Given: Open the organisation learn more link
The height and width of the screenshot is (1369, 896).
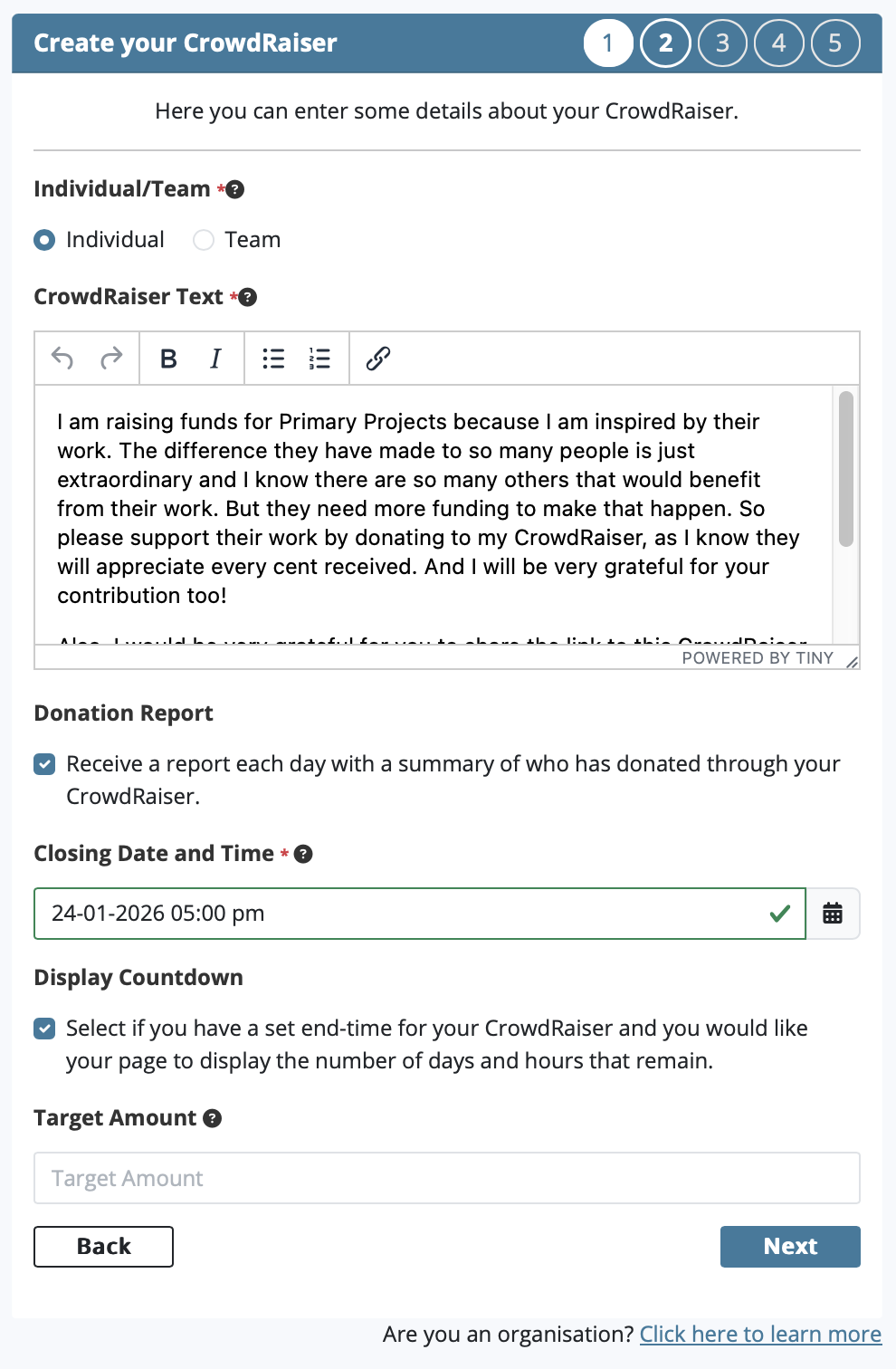Looking at the screenshot, I should point(759,1334).
